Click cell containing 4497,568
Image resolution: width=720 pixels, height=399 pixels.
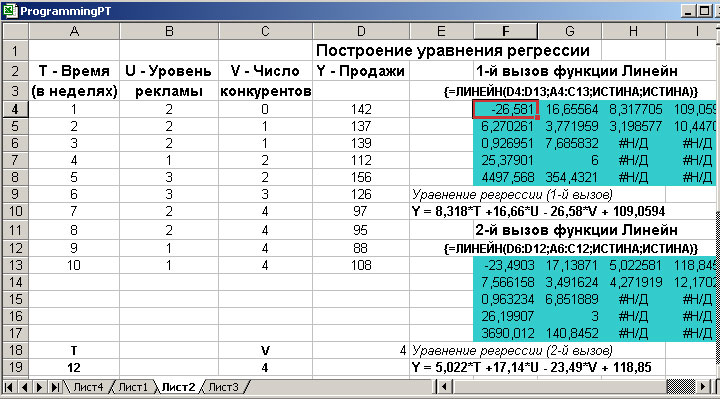pyautogui.click(x=506, y=177)
